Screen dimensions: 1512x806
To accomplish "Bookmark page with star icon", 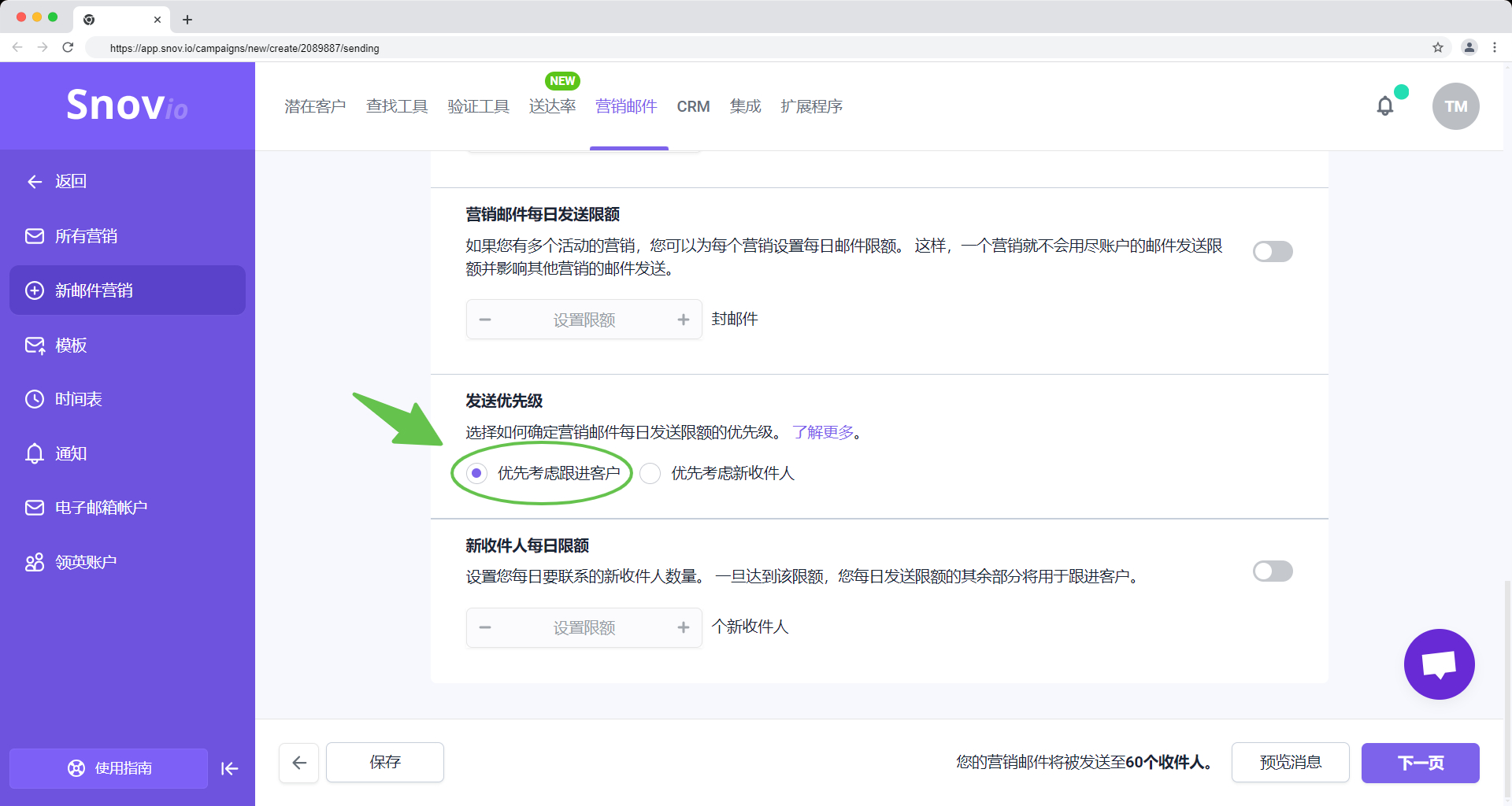I will pos(1438,47).
